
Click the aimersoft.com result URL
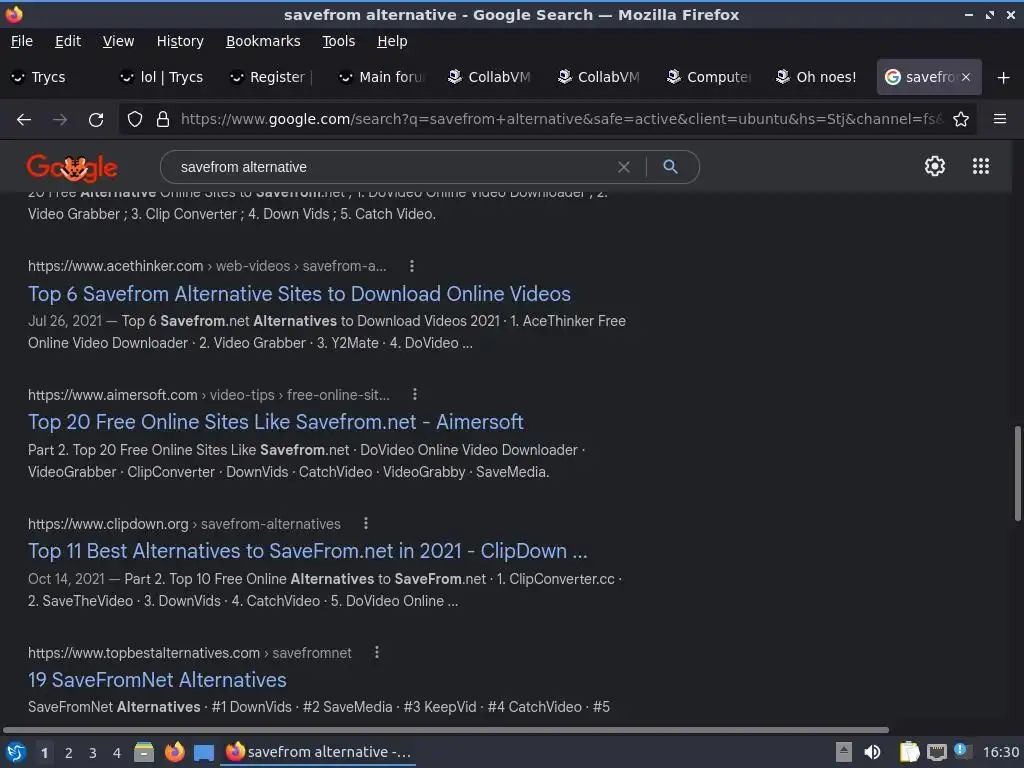tap(208, 394)
